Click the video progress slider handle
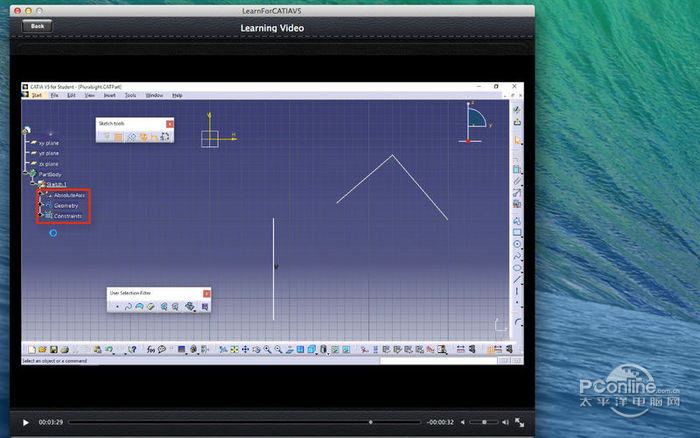Image resolution: width=700 pixels, height=438 pixels. point(371,422)
